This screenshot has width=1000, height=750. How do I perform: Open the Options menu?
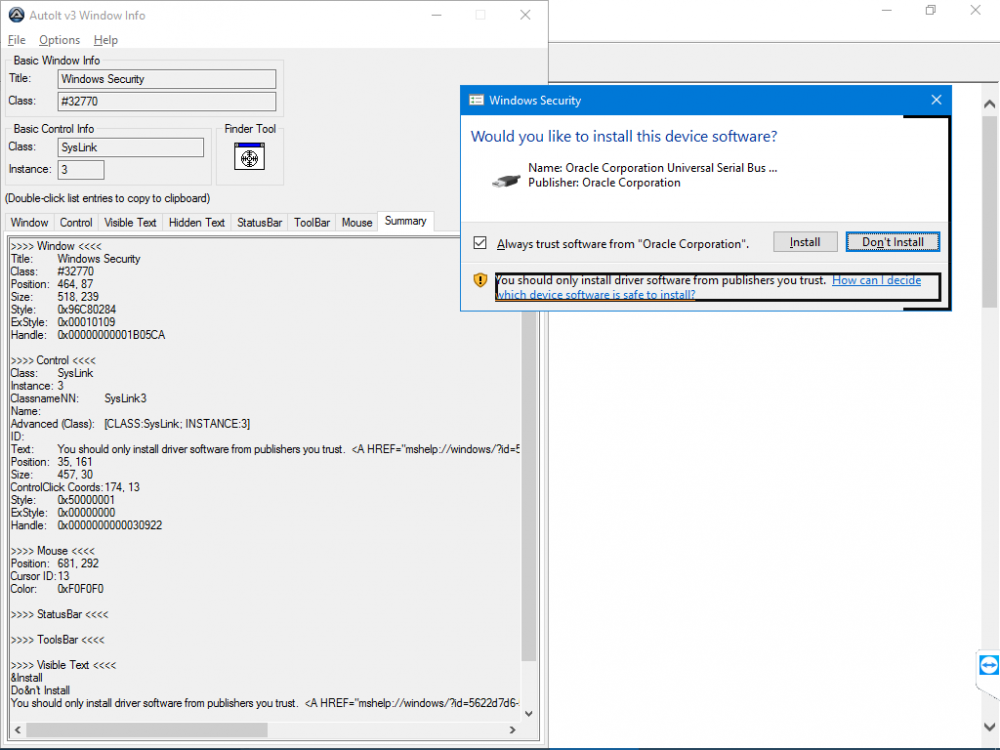tap(59, 40)
